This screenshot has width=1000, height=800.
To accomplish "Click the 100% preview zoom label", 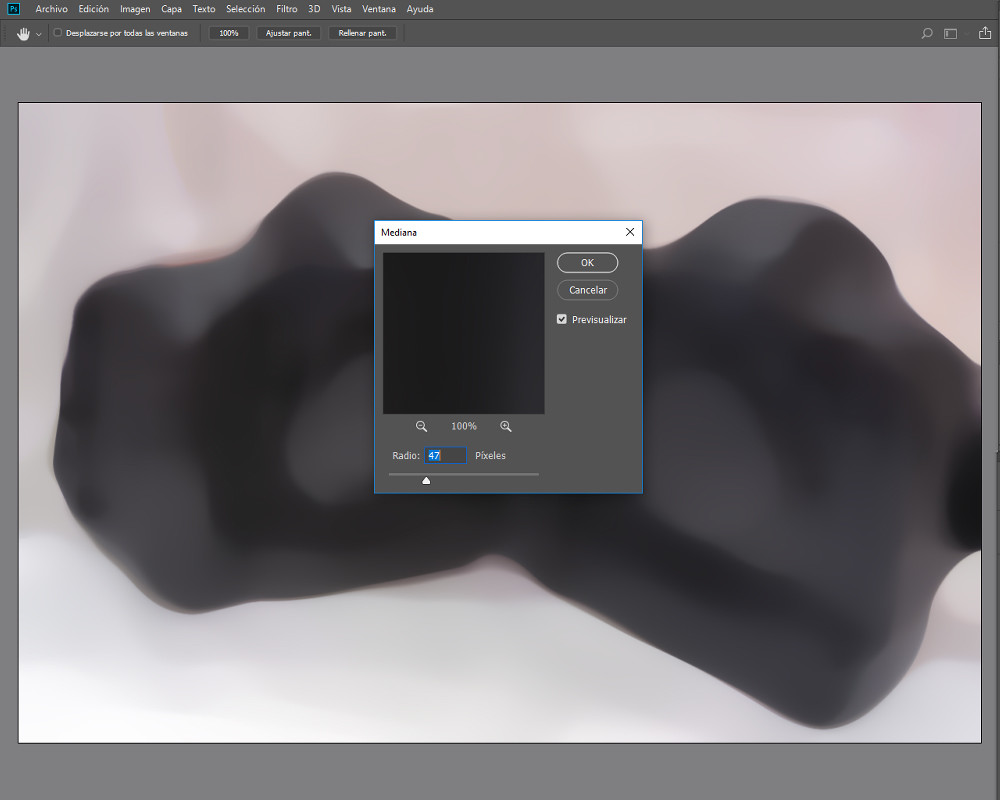I will 464,426.
